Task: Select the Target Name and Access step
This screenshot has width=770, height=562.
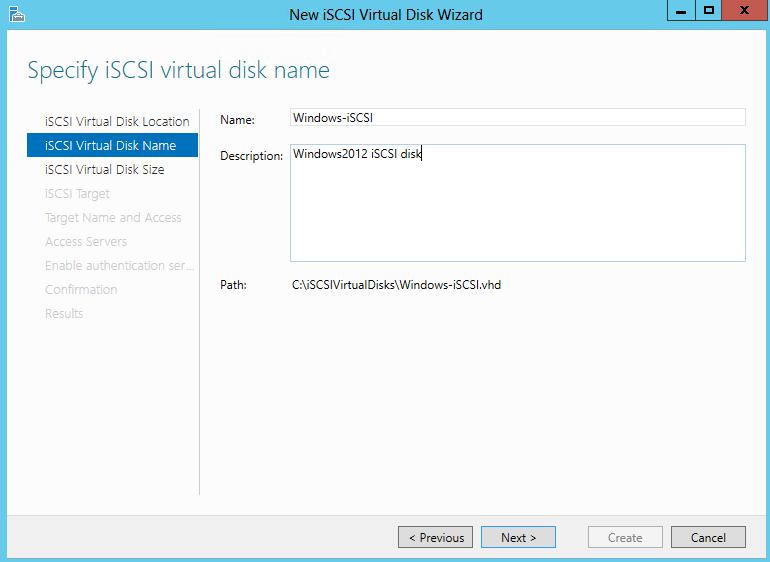Action: click(113, 217)
